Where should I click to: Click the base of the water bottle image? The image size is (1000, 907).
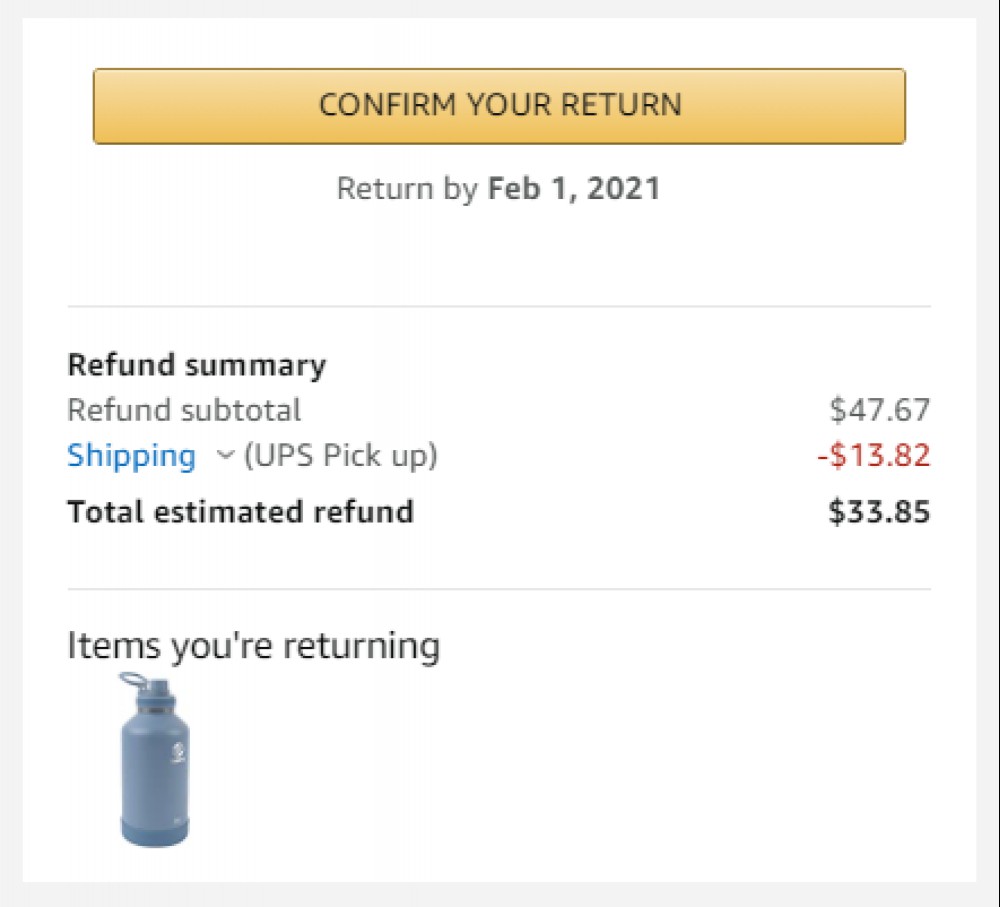[x=154, y=833]
